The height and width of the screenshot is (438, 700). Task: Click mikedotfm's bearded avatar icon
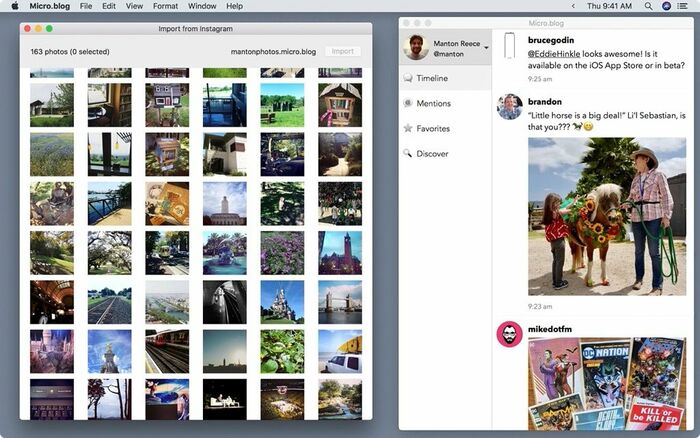point(509,334)
